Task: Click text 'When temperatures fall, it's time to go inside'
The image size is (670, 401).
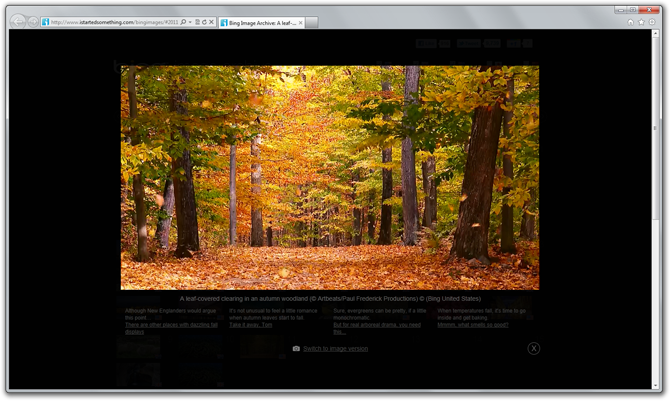Action: pos(481,314)
